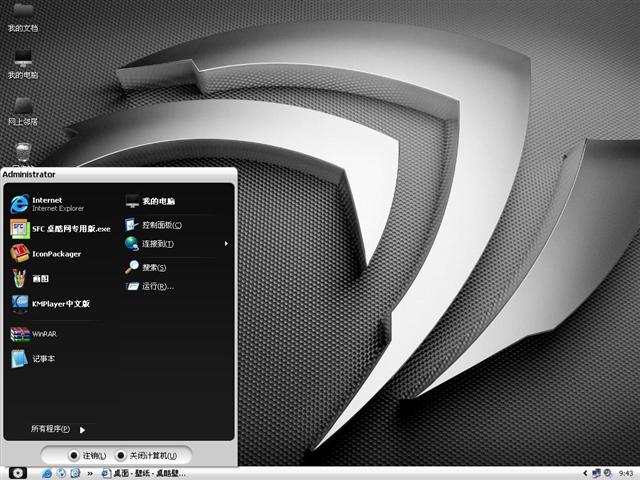This screenshot has height=480, width=640.
Task: Click second quick launch globe icon
Action: 61,473
